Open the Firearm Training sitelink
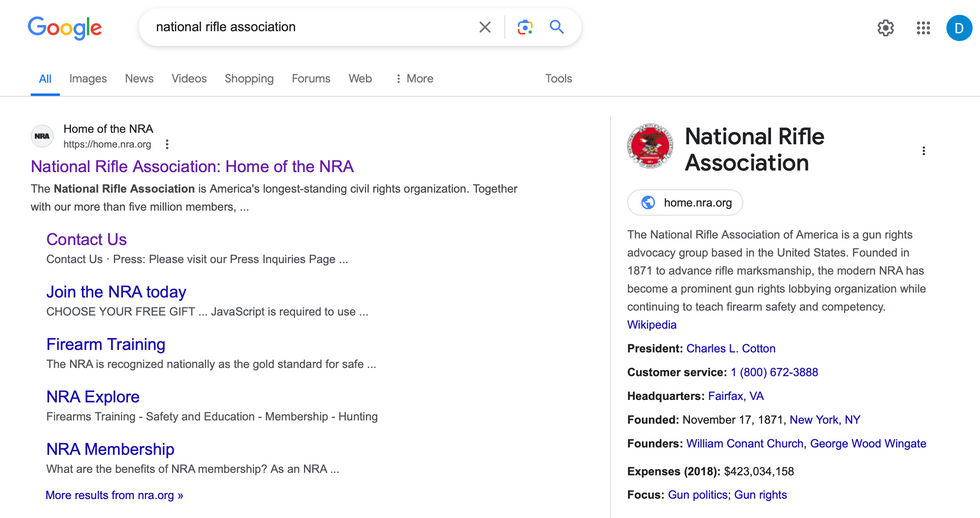The image size is (980, 518). click(x=106, y=344)
